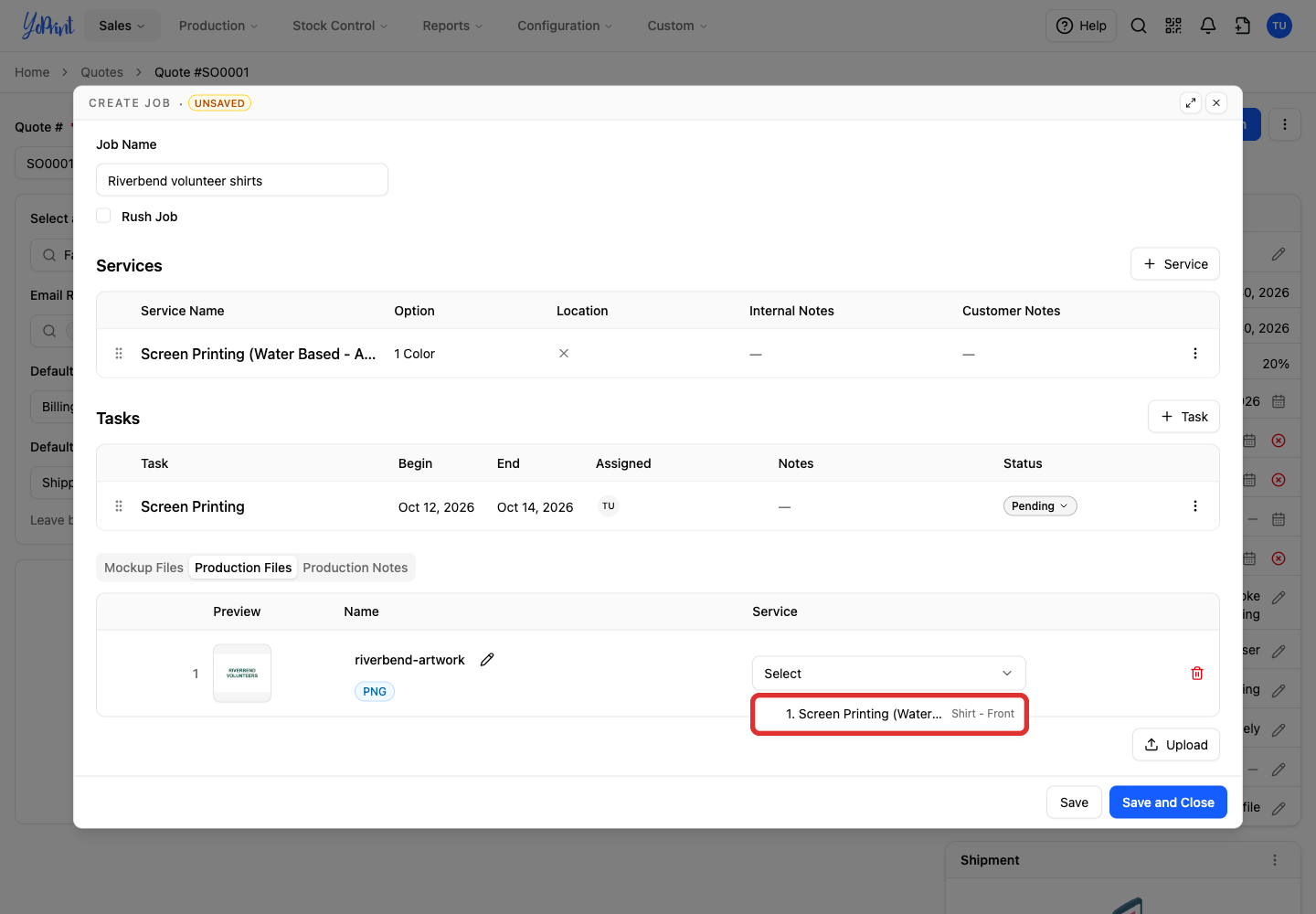
Task: Click the Save button
Action: (1074, 802)
